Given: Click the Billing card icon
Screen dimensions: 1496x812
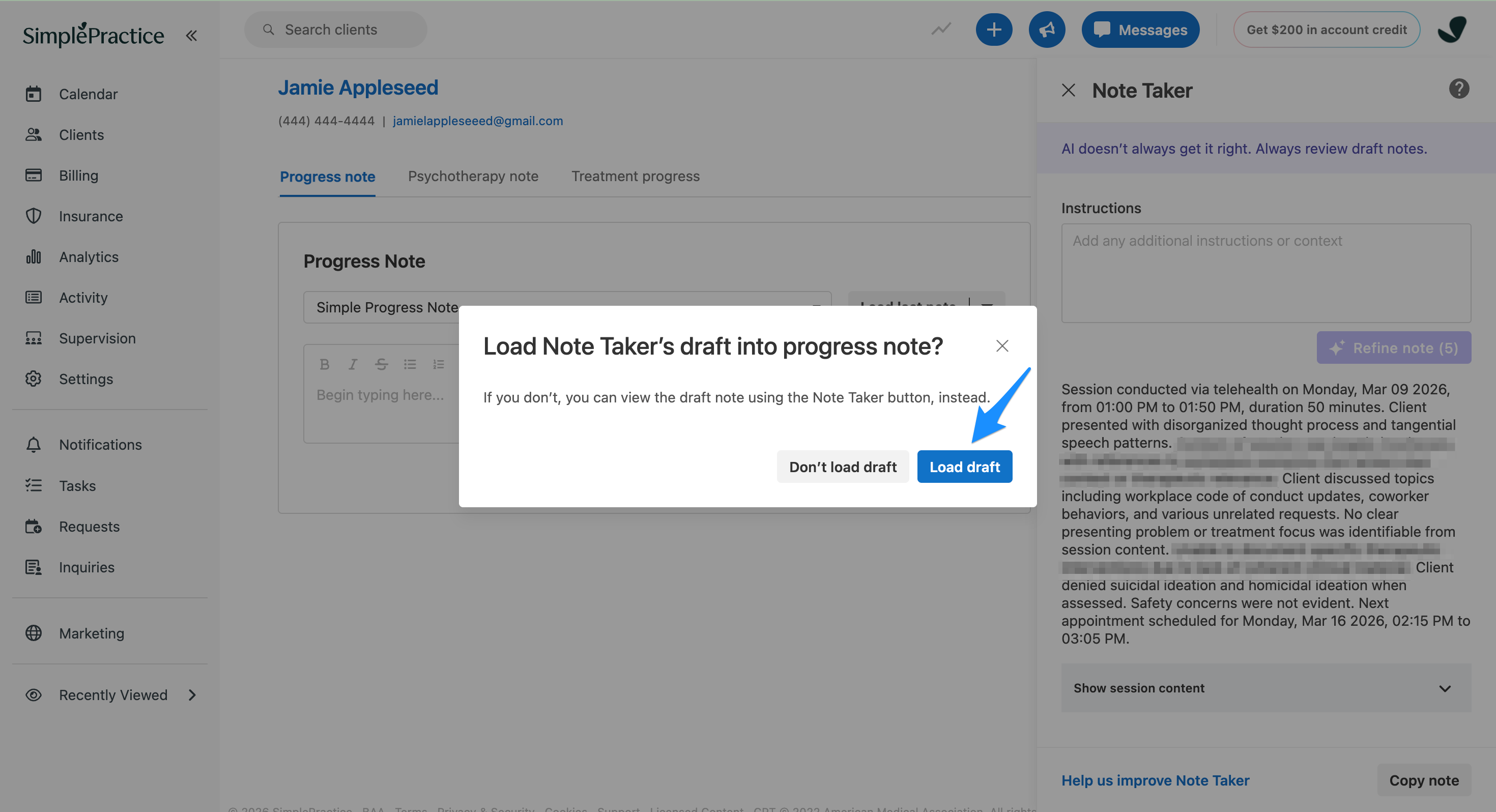Looking at the screenshot, I should point(34,175).
